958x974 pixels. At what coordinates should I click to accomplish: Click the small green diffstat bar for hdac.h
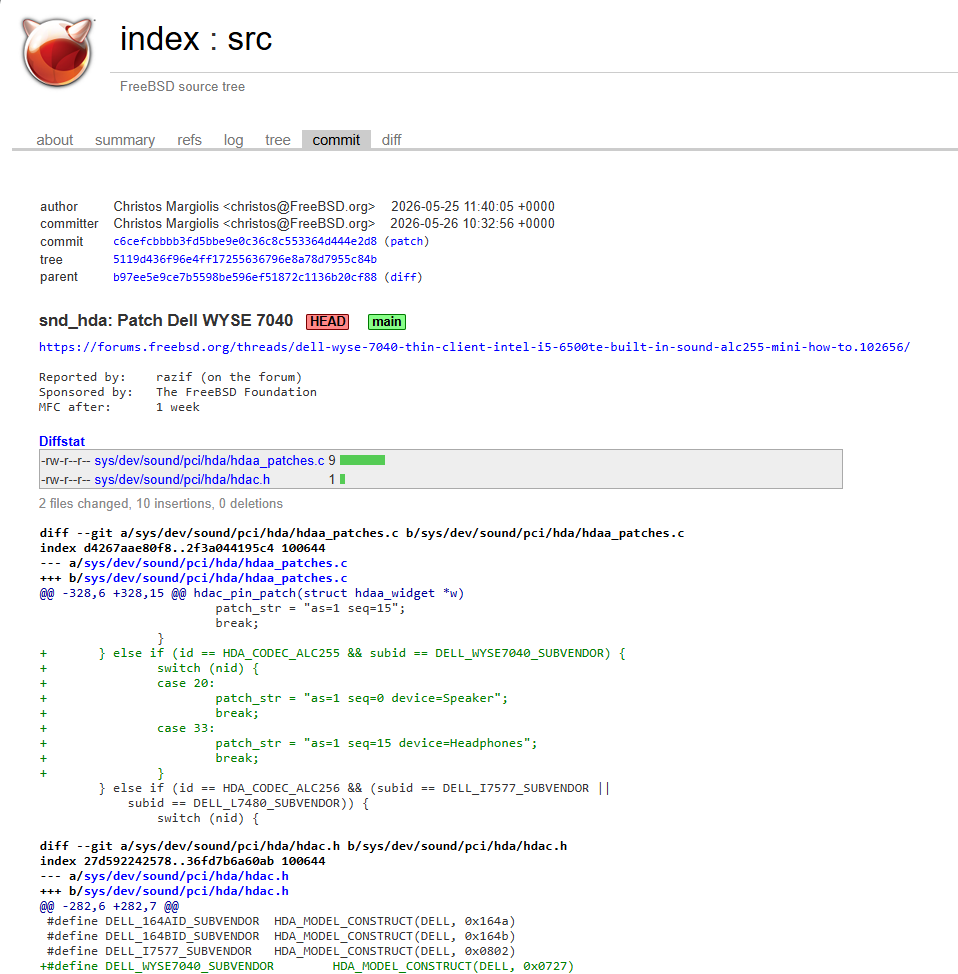point(342,480)
